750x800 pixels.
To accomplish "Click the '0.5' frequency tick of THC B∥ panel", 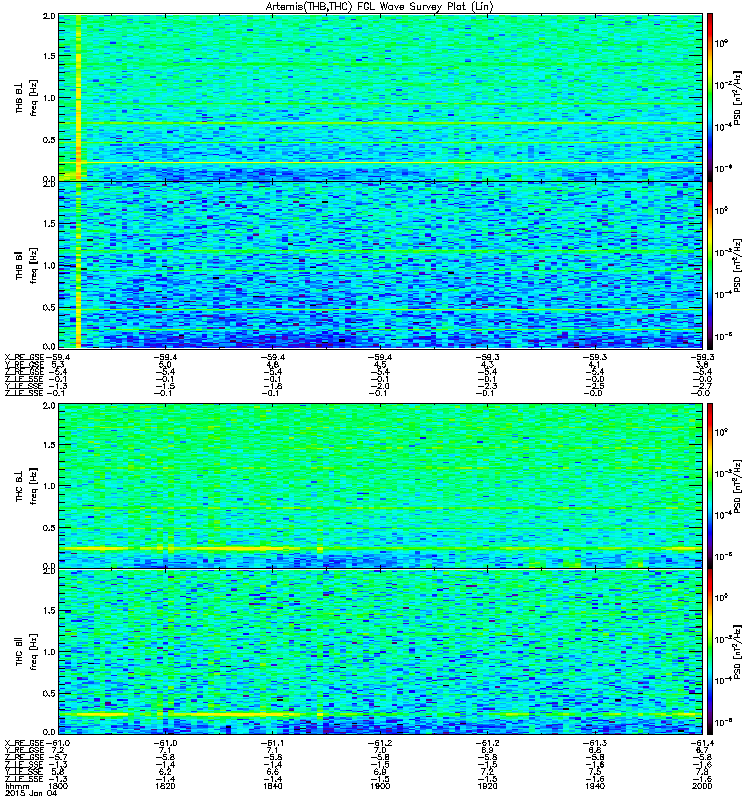I will tap(49, 693).
